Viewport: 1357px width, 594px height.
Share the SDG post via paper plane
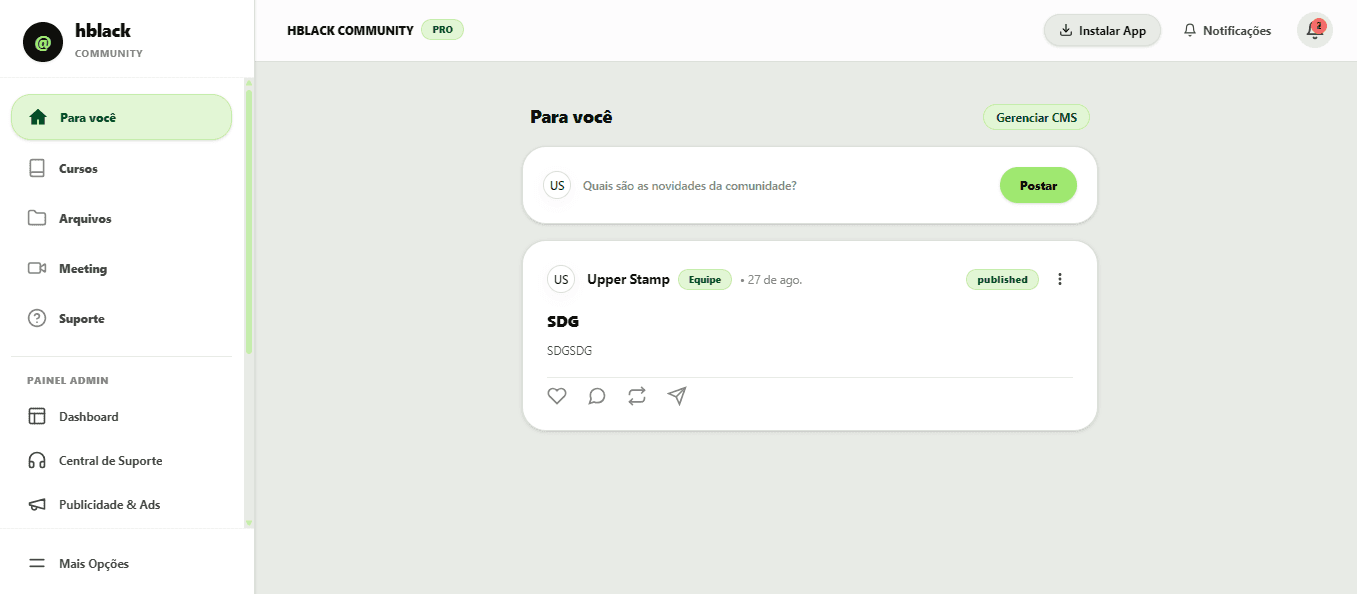pos(677,396)
